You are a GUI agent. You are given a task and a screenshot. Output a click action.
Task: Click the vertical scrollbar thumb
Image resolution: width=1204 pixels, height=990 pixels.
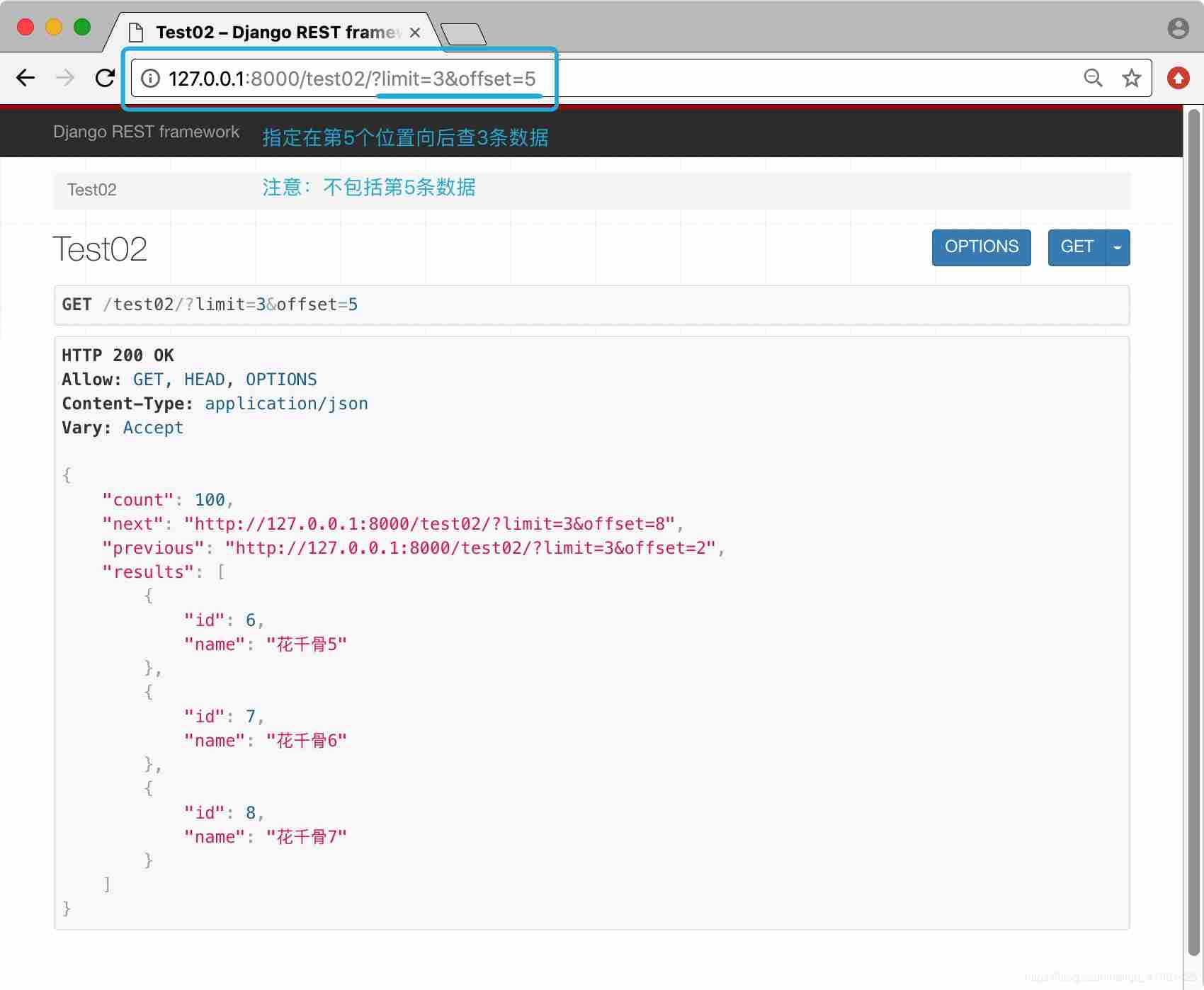[x=1194, y=531]
